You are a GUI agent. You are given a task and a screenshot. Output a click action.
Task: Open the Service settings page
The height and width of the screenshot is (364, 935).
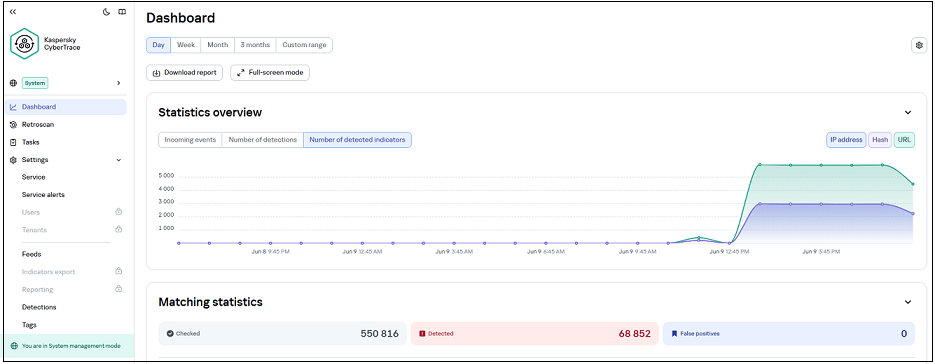pyautogui.click(x=33, y=177)
